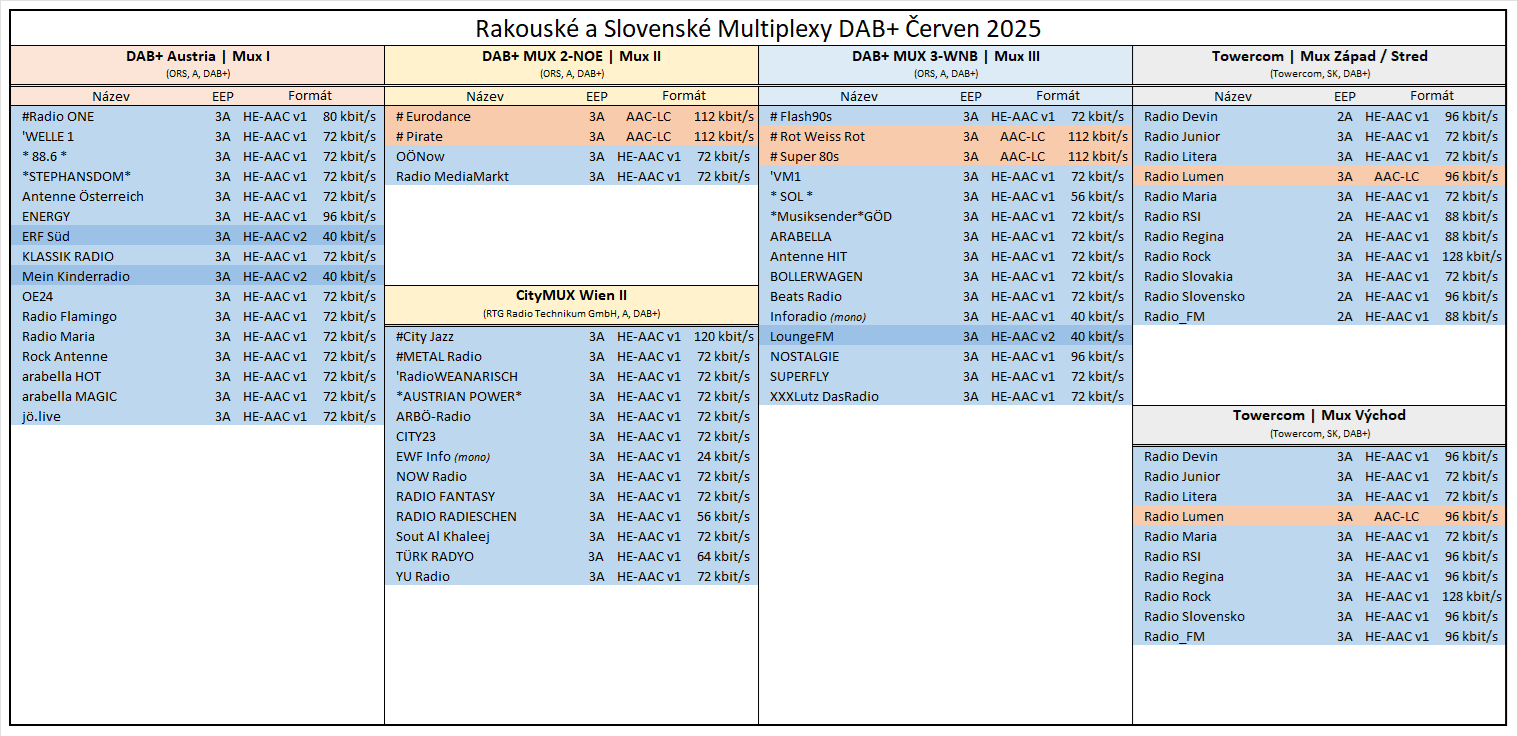
Task: Click the '* 88.6 *' station cell
Action: pyautogui.click(x=44, y=156)
